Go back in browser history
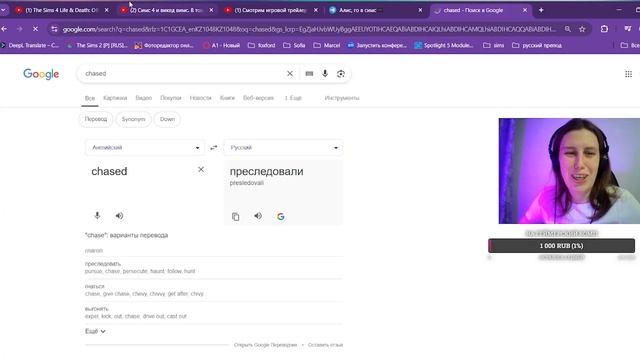Image resolution: width=640 pixels, height=360 pixels. tap(4, 29)
